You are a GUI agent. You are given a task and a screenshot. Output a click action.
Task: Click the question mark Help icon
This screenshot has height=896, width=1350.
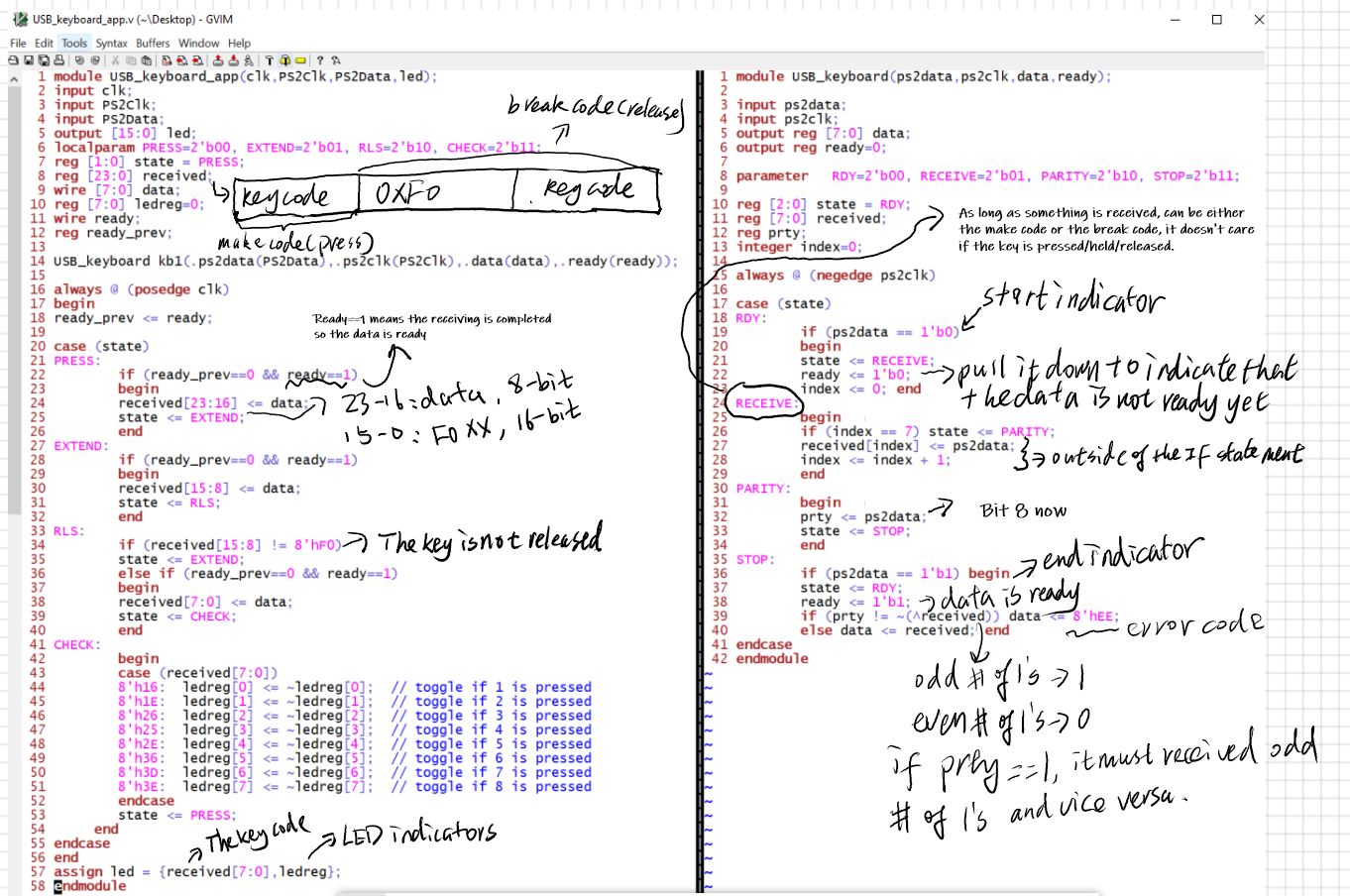coord(319,60)
